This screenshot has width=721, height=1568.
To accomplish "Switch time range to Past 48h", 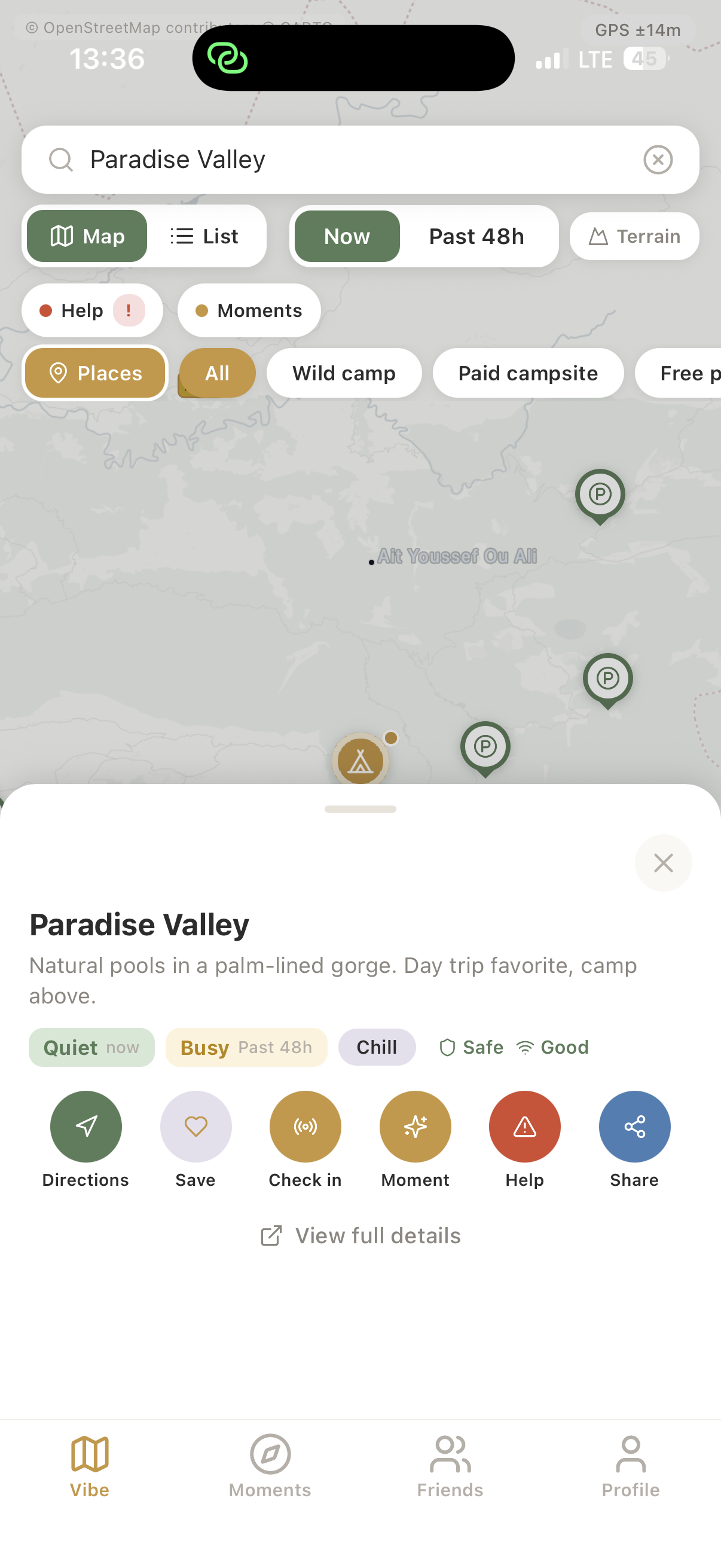I will point(476,236).
